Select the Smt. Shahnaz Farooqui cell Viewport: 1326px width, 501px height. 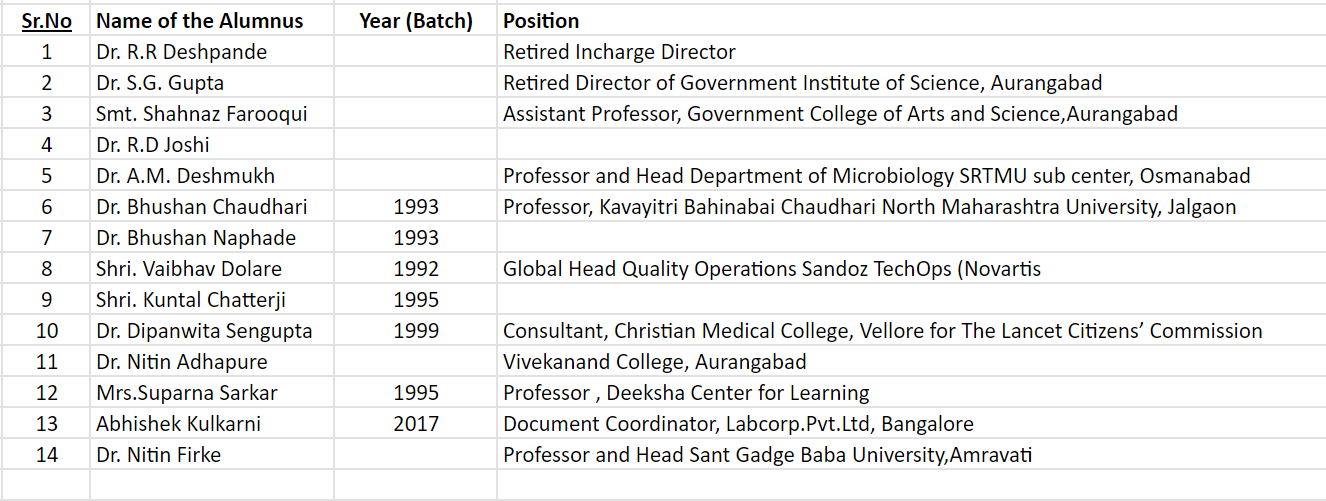pos(212,114)
